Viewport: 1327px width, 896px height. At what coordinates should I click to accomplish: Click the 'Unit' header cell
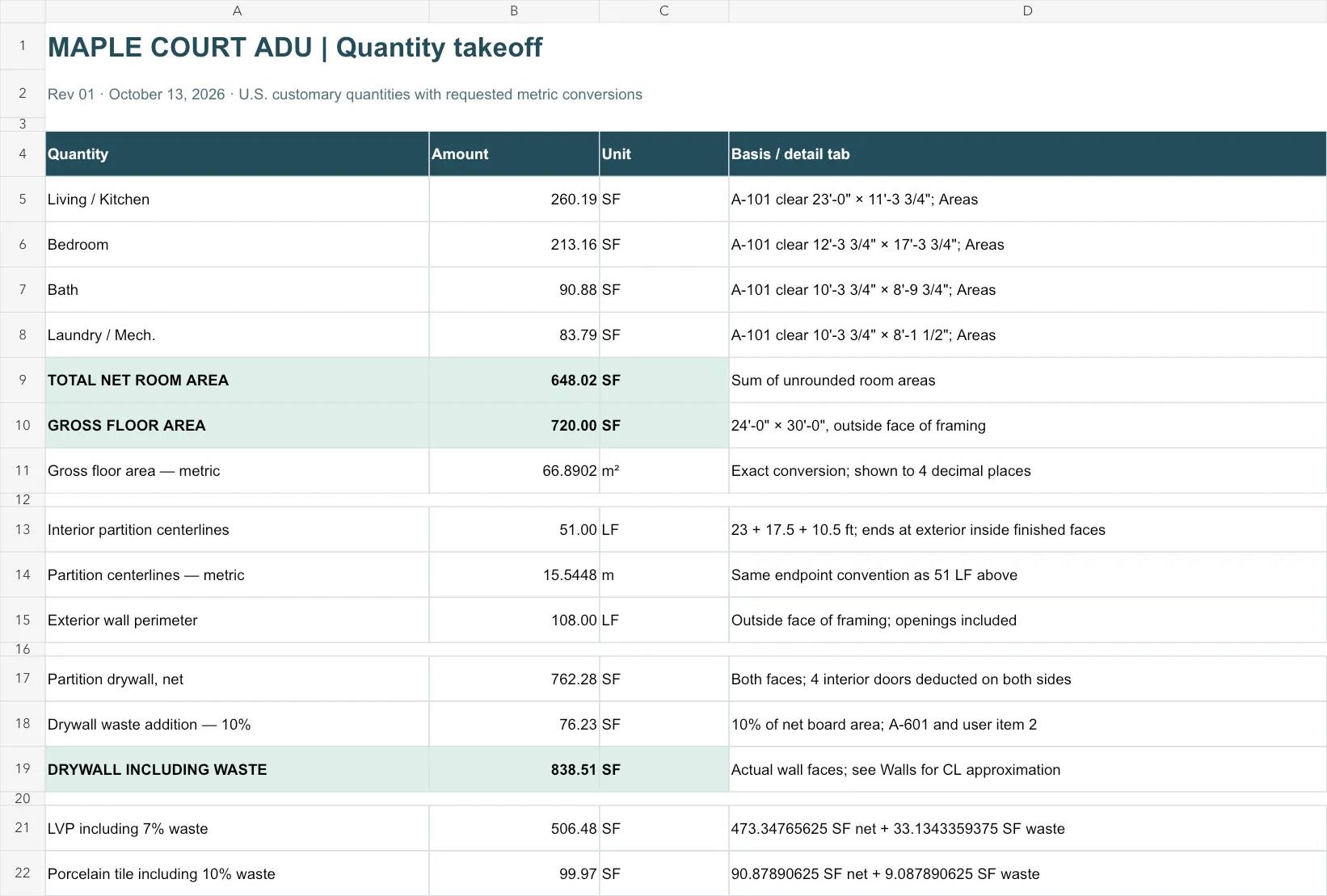coord(664,154)
